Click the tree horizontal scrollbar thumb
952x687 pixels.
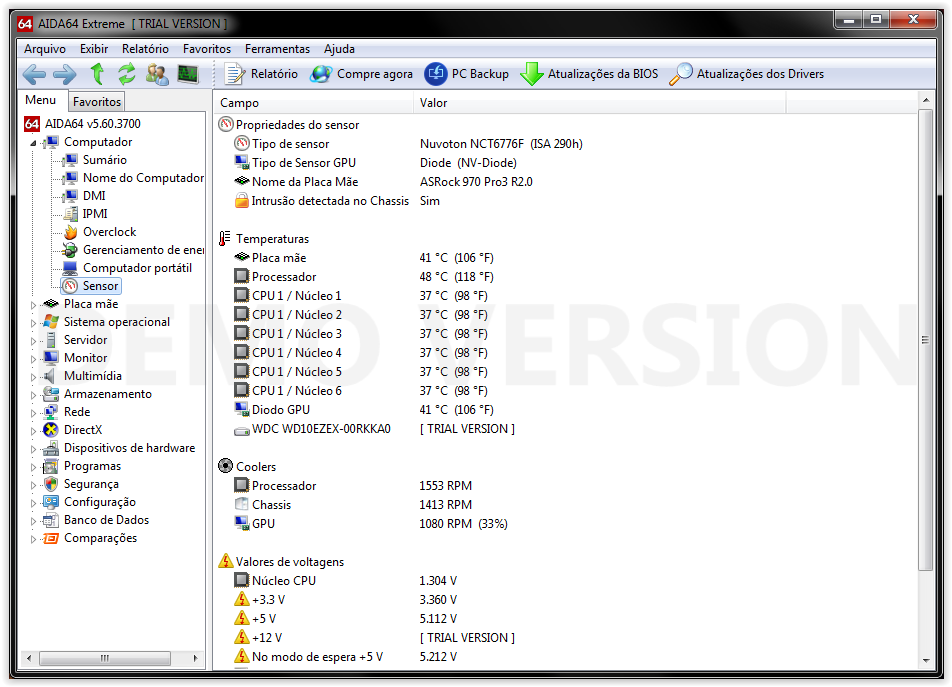105,658
